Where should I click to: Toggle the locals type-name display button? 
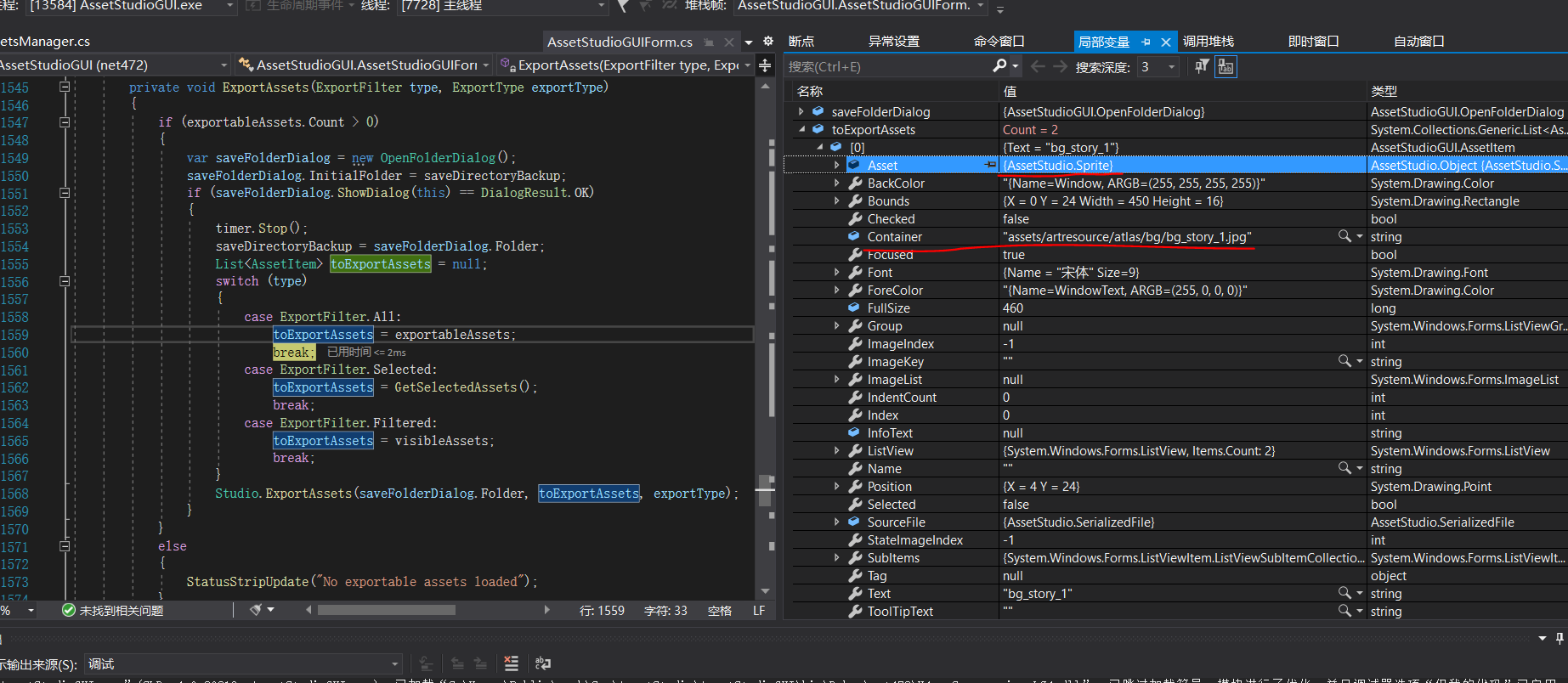click(x=1226, y=66)
